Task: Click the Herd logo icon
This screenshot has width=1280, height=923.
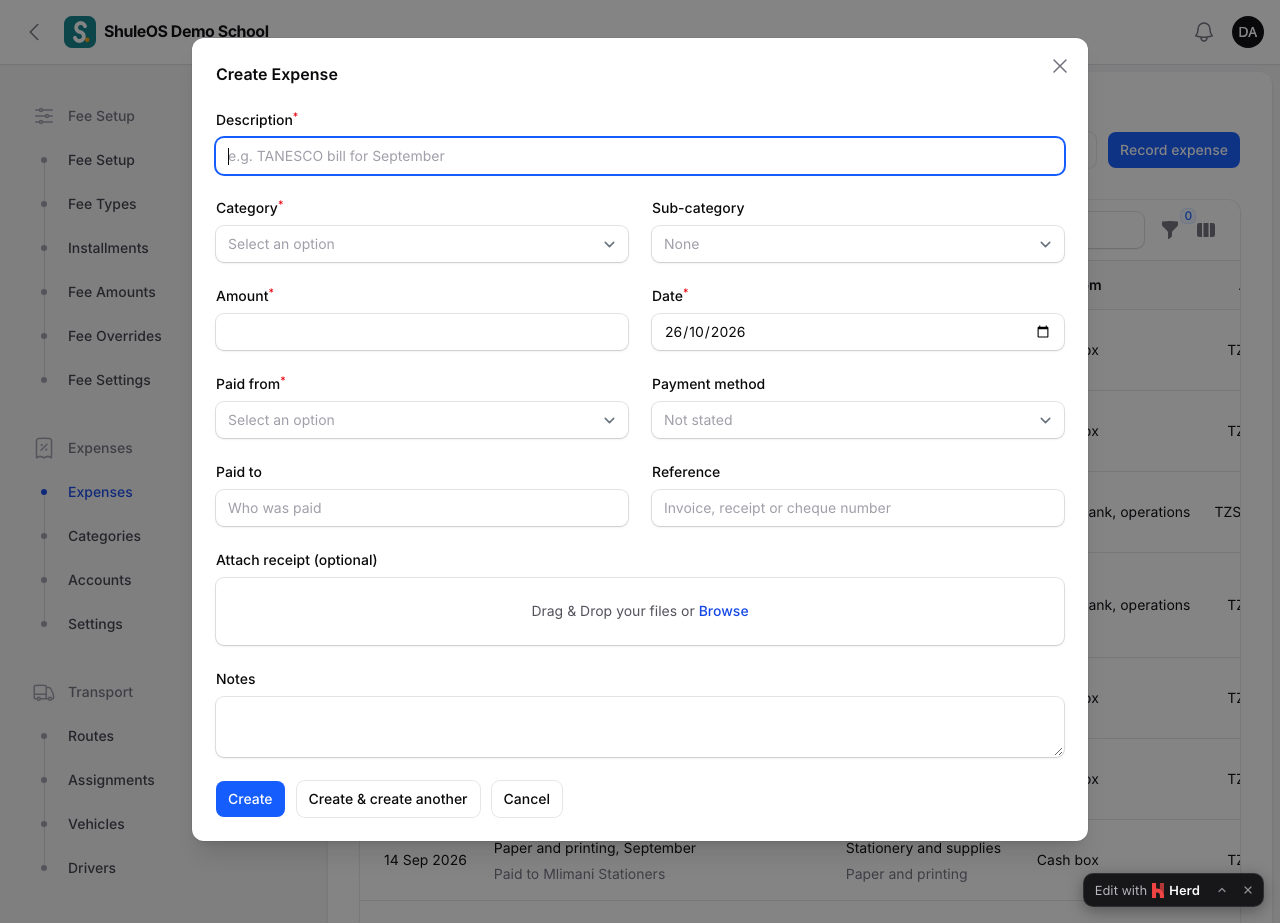Action: 1158,890
